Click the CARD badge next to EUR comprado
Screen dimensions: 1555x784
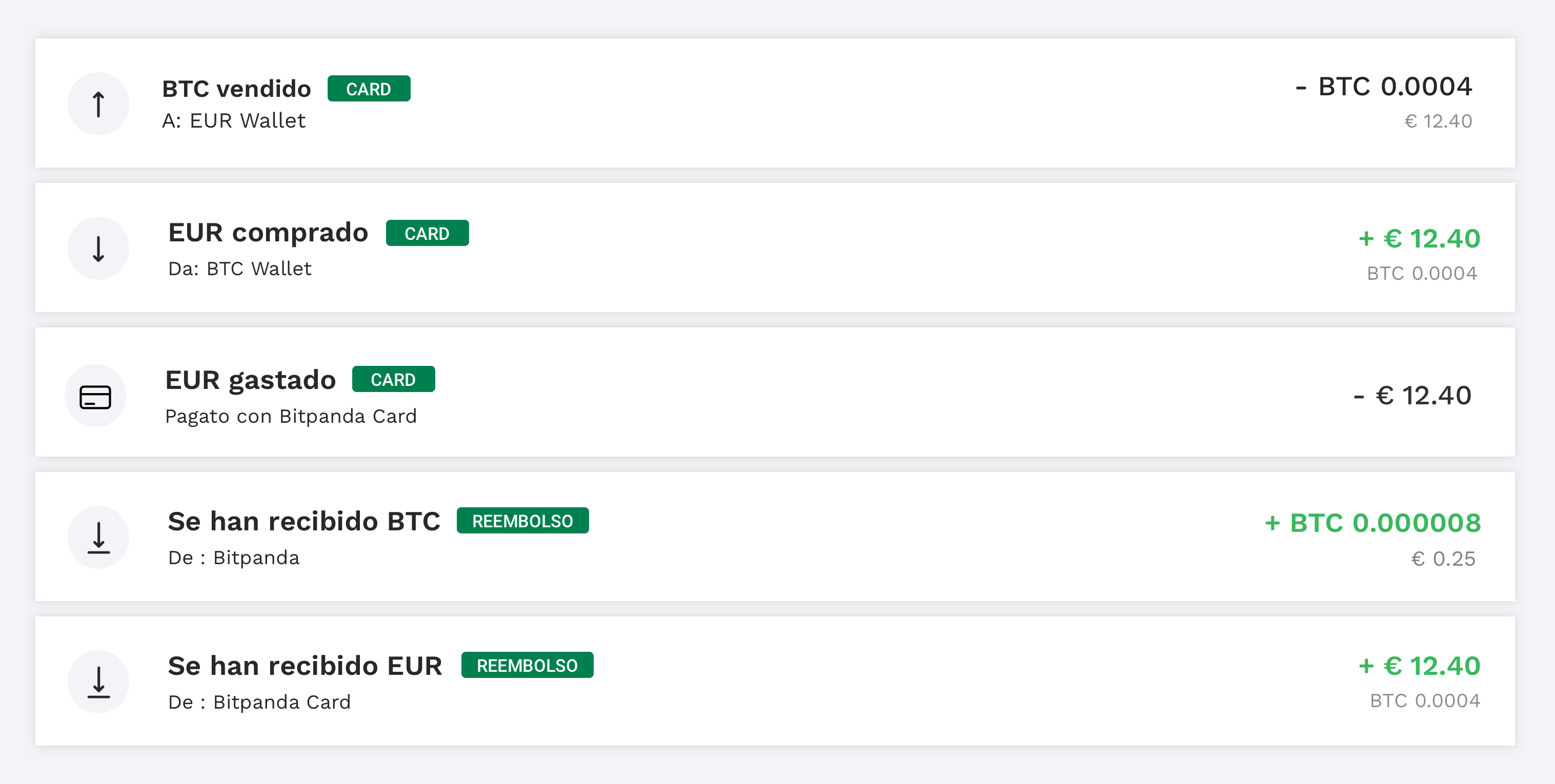427,233
